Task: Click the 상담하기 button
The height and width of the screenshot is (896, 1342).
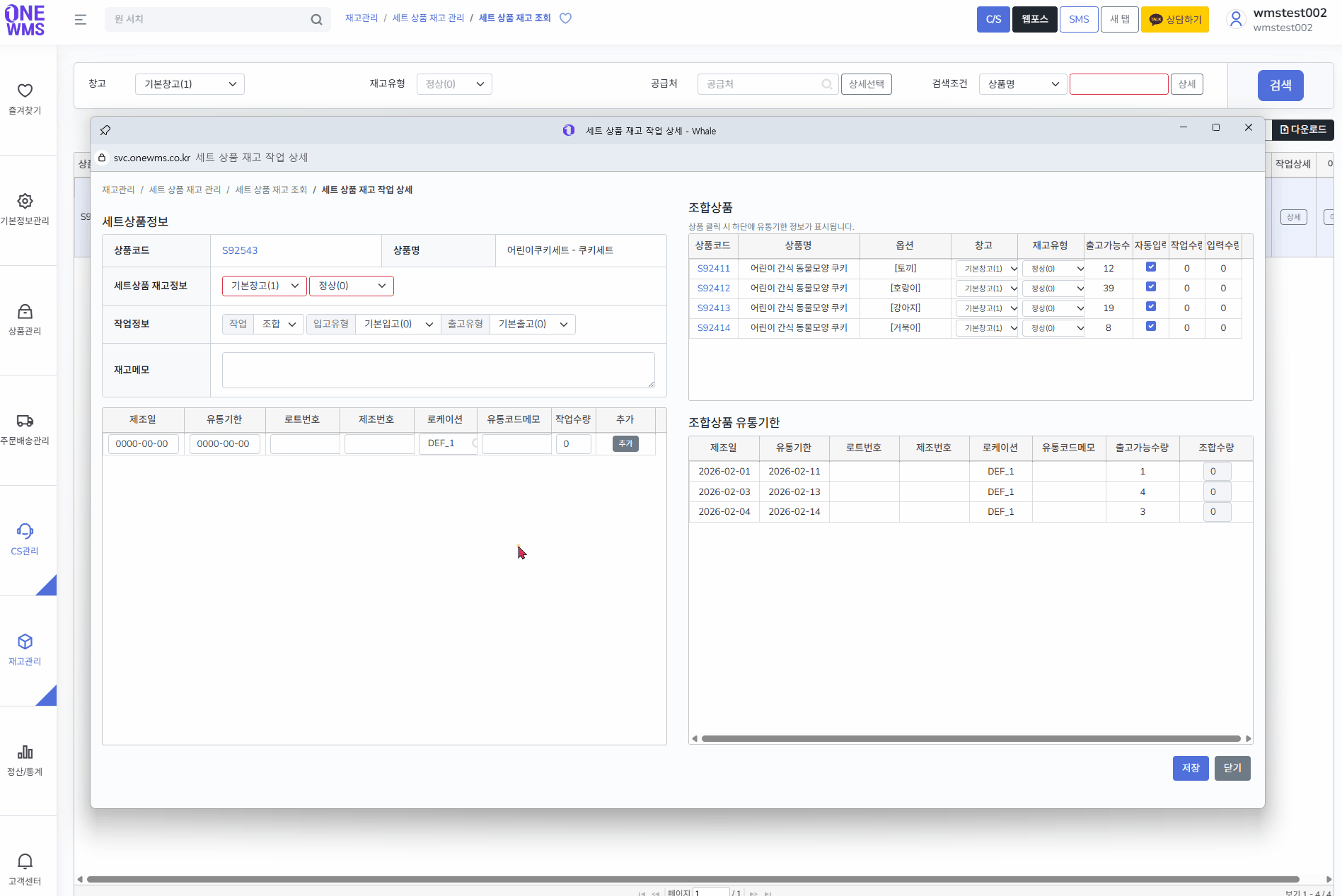Action: (x=1175, y=20)
